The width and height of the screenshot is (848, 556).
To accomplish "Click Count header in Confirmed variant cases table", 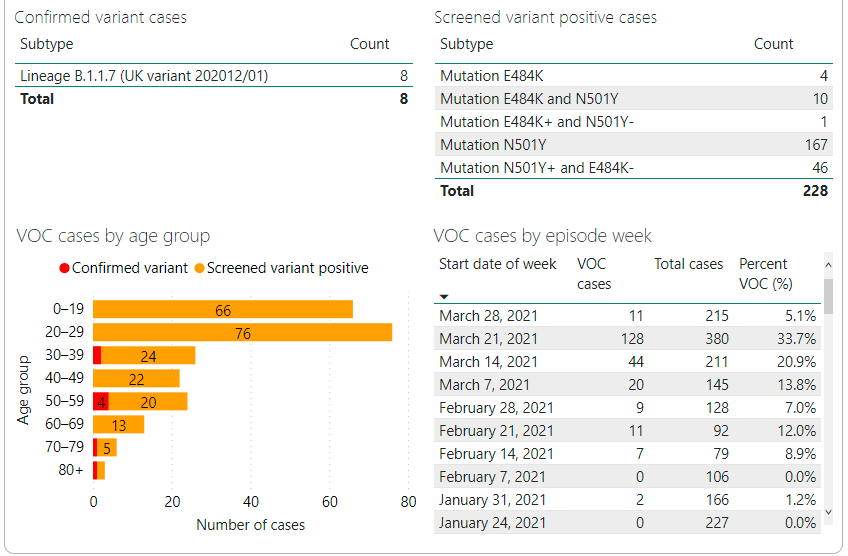I will click(x=369, y=44).
